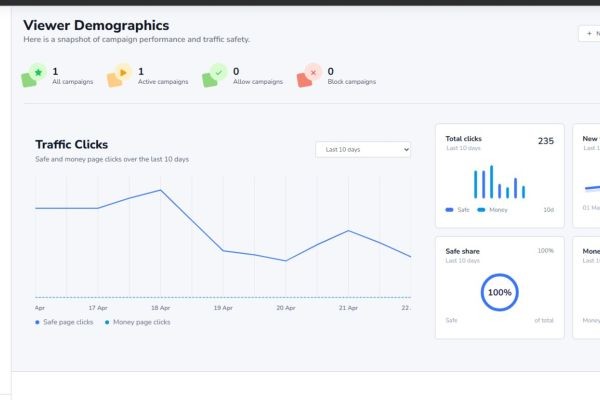
Task: Click the 20 Apr axis label
Action: pyautogui.click(x=286, y=308)
